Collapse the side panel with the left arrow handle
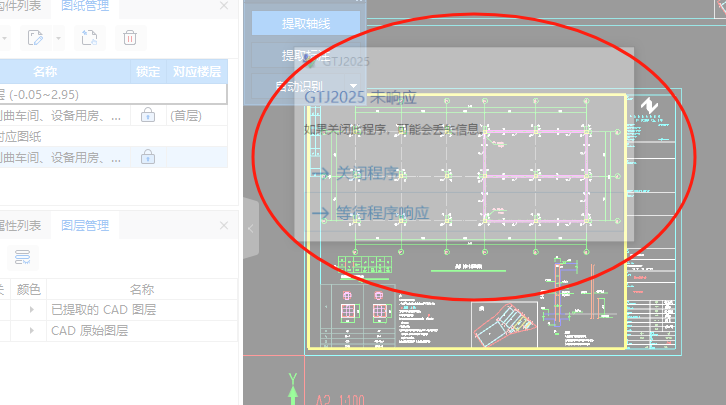Viewport: 726px width, 405px height. 250,228
